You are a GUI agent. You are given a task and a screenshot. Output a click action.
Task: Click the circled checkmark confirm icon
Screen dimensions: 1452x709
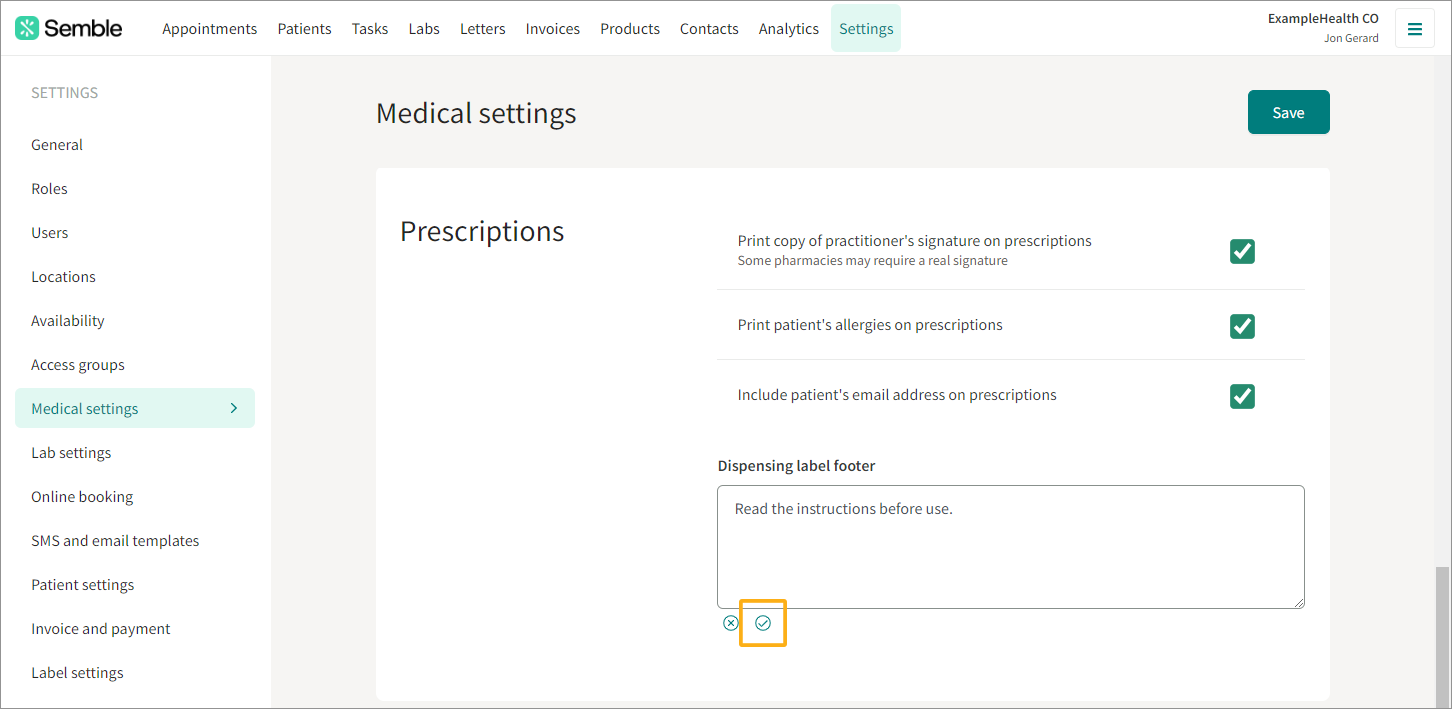click(763, 622)
